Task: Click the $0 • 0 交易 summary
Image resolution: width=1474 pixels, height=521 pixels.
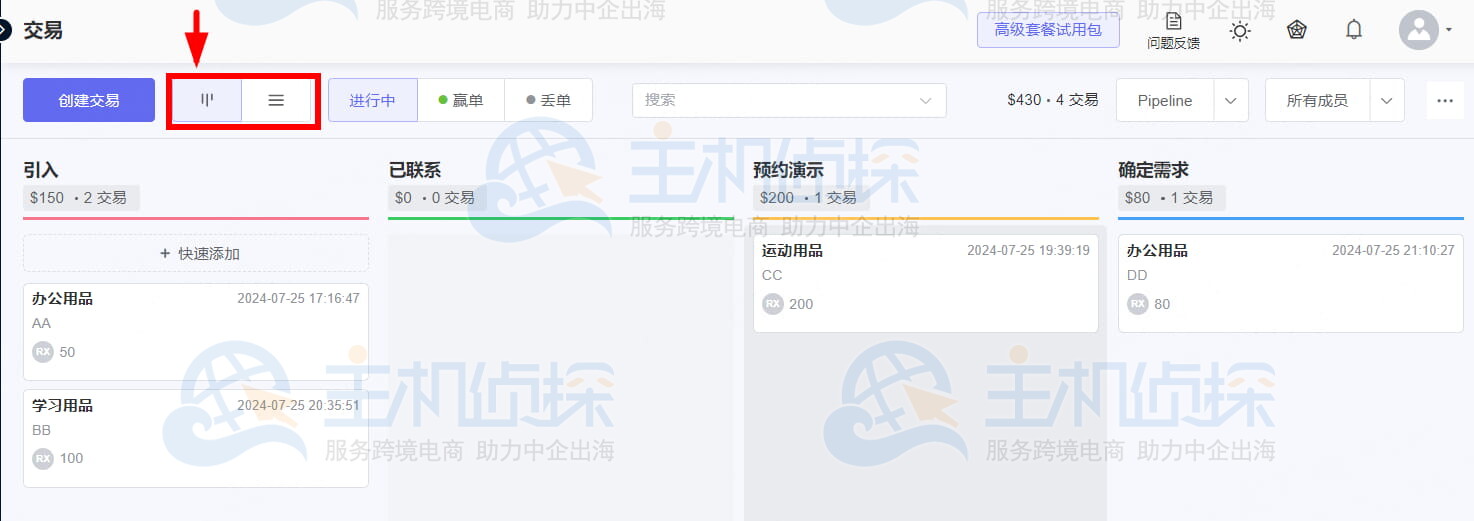Action: pos(435,198)
